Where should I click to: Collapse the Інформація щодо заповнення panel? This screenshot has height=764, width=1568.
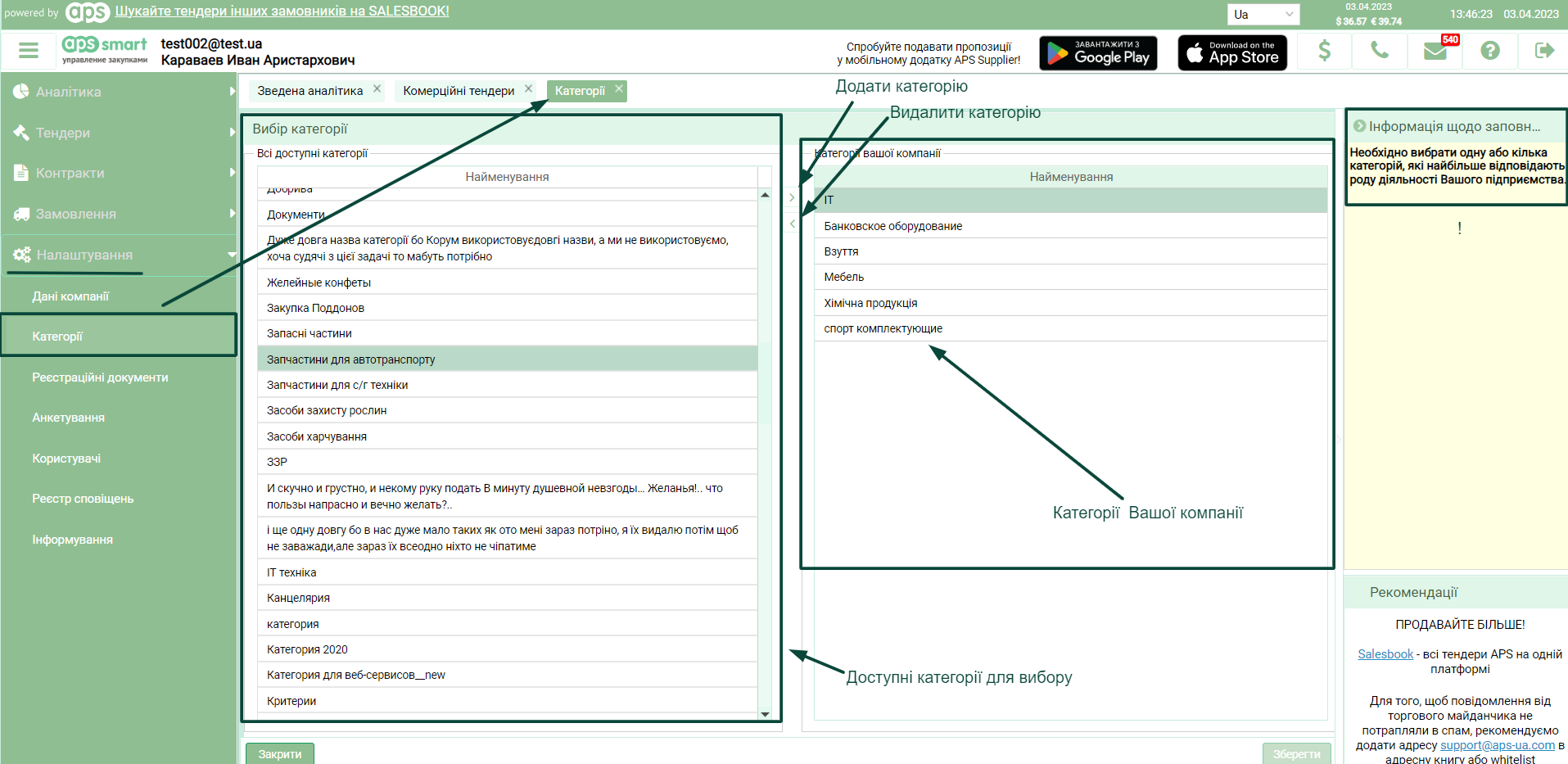pos(1359,126)
